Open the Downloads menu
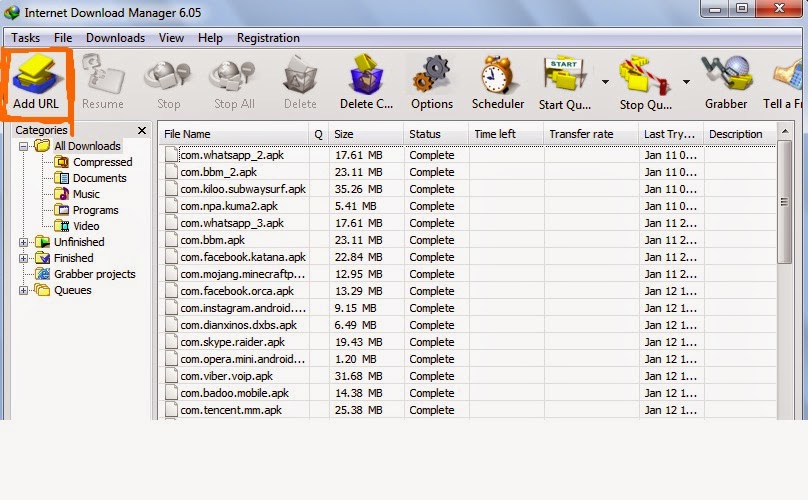808x500 pixels. tap(115, 38)
